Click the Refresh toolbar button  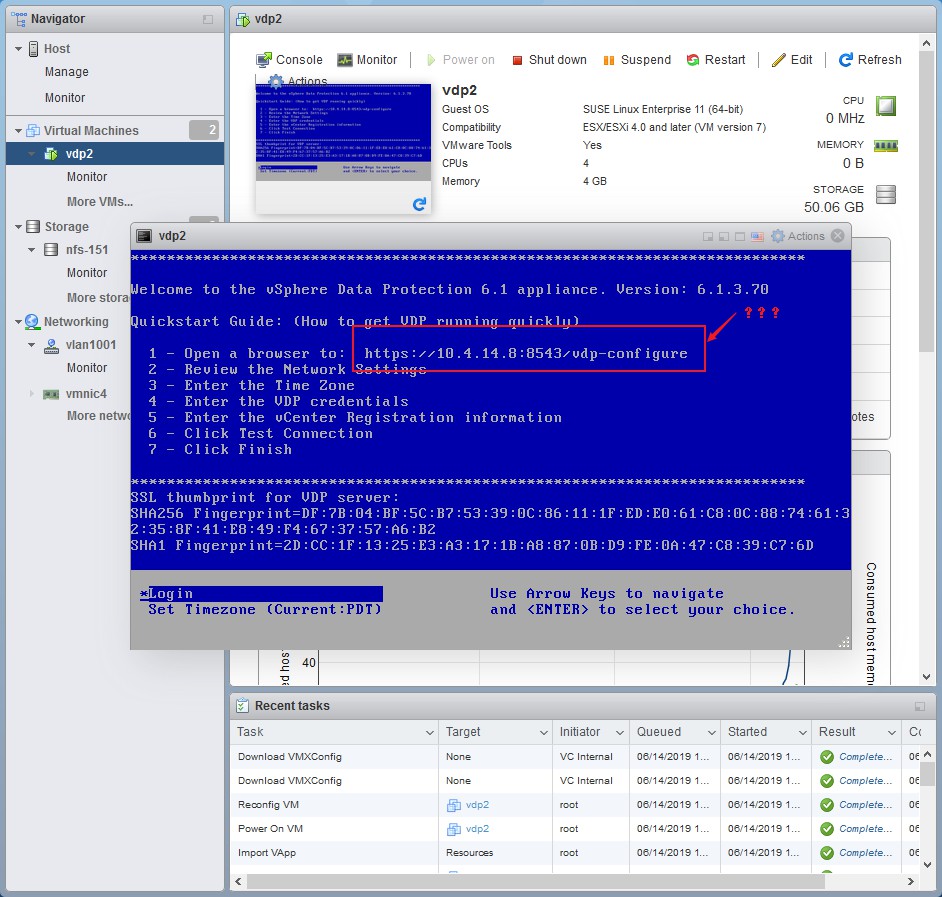click(870, 59)
